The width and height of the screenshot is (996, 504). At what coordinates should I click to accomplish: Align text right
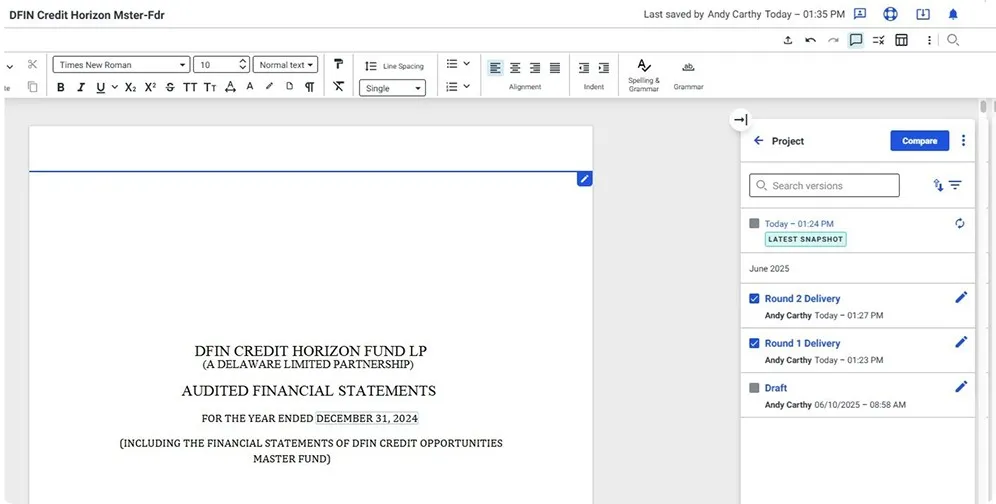[x=535, y=68]
